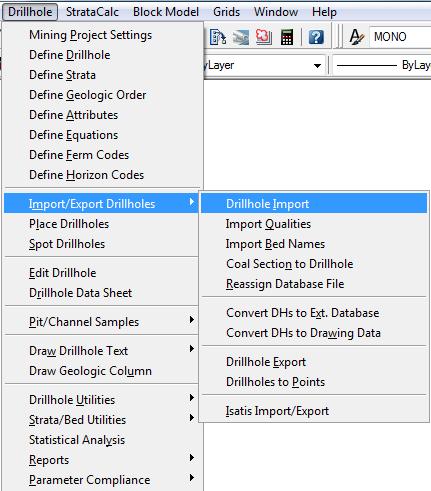Select Define Ferm Codes
The height and width of the screenshot is (491, 431).
click(x=102, y=155)
